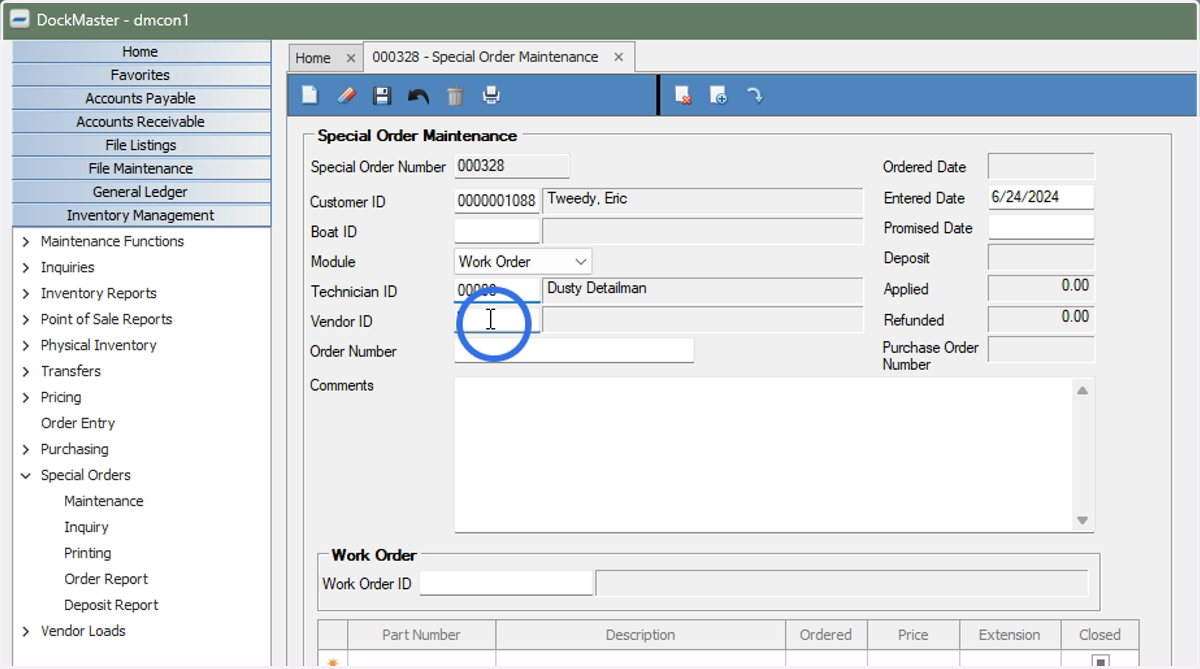
Task: Click the curved redo arrow icon
Action: click(x=755, y=96)
